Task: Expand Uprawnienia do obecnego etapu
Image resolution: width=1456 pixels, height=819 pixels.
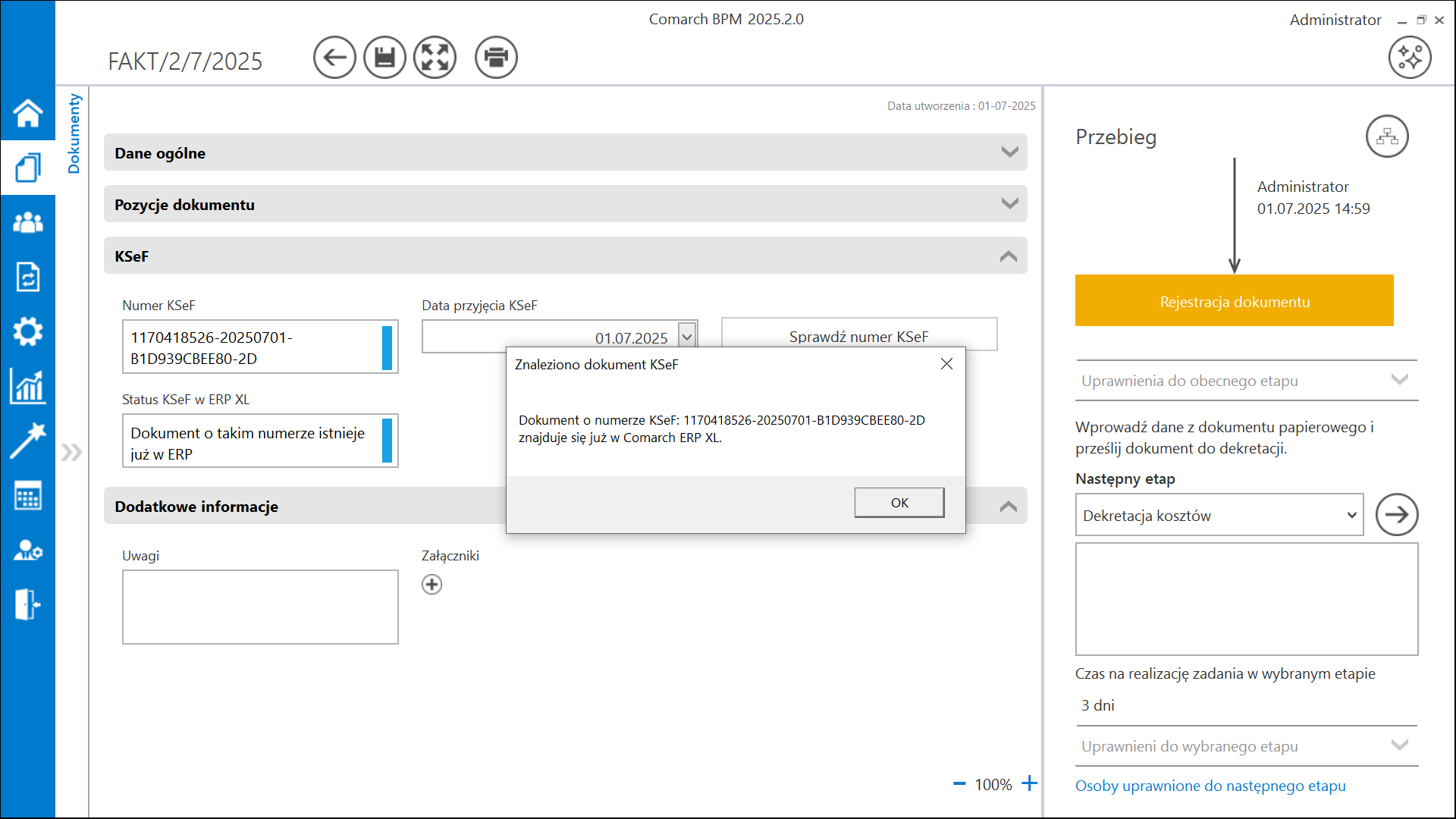Action: (x=1247, y=381)
